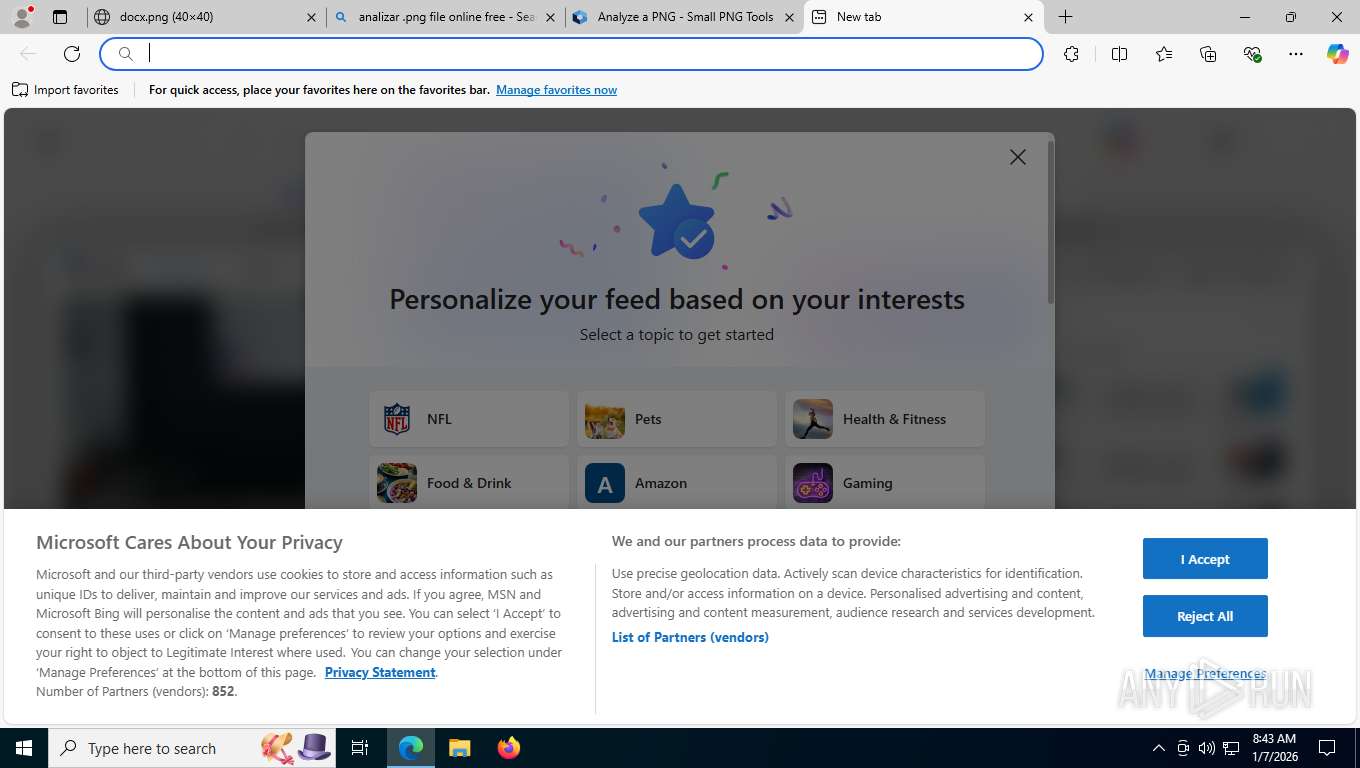
Task: Refresh the page with reload icon
Action: tap(72, 54)
